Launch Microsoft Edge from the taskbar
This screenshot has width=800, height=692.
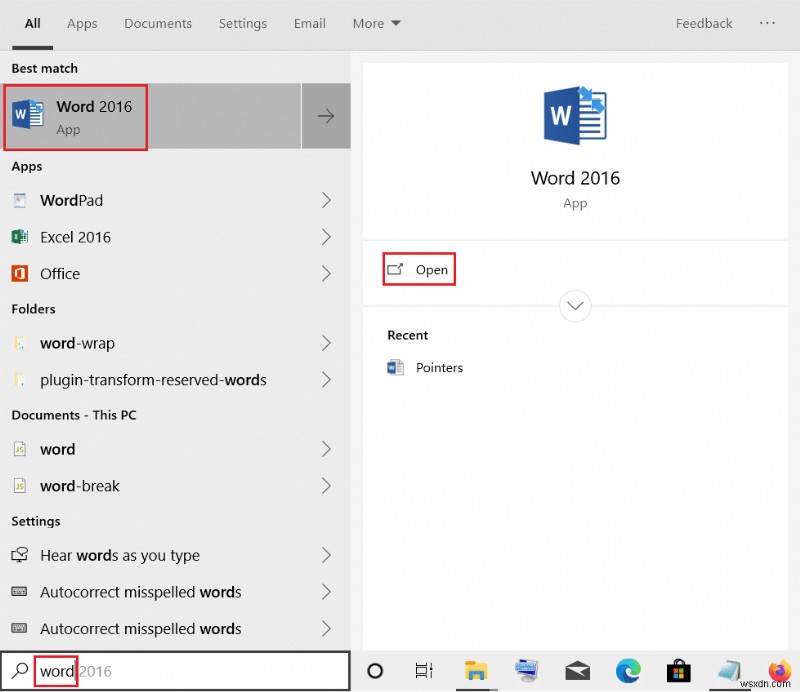pos(628,671)
